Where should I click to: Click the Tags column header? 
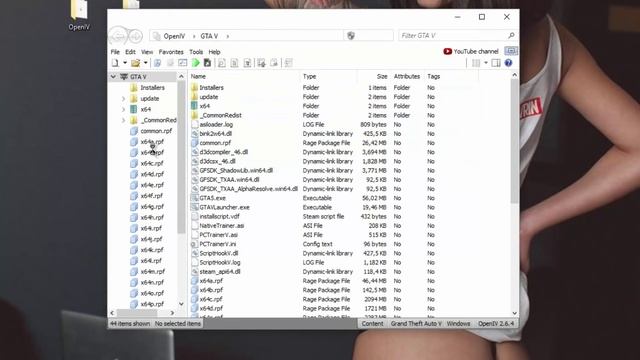point(433,76)
